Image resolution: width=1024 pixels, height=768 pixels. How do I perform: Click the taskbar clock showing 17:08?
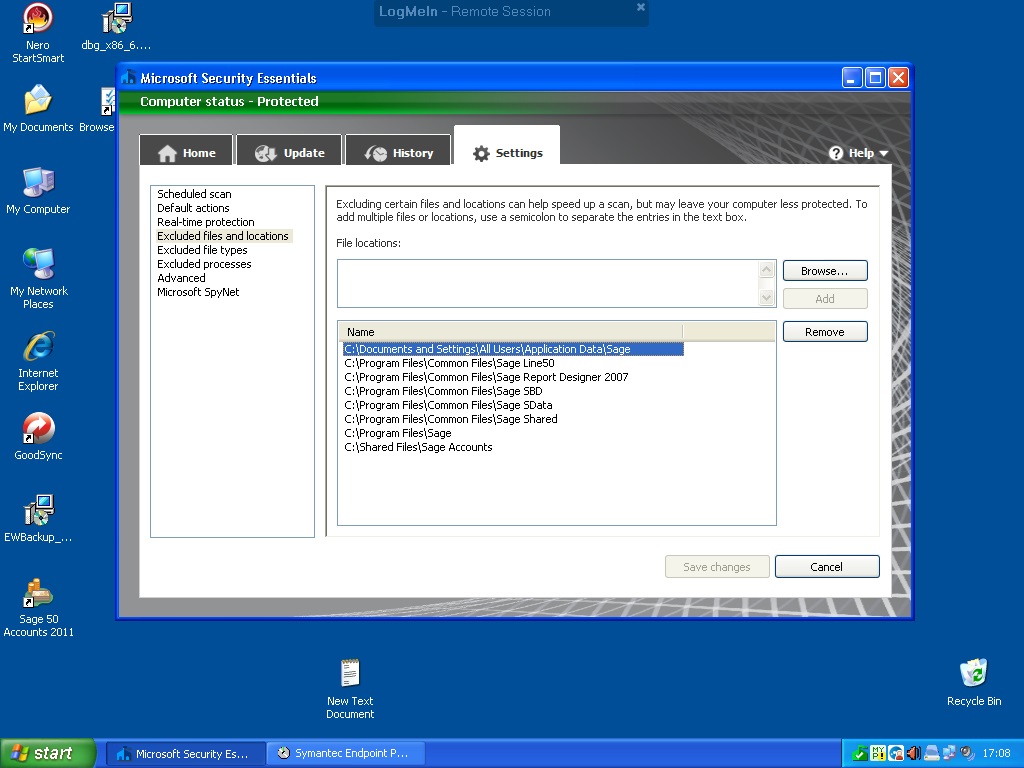point(996,754)
